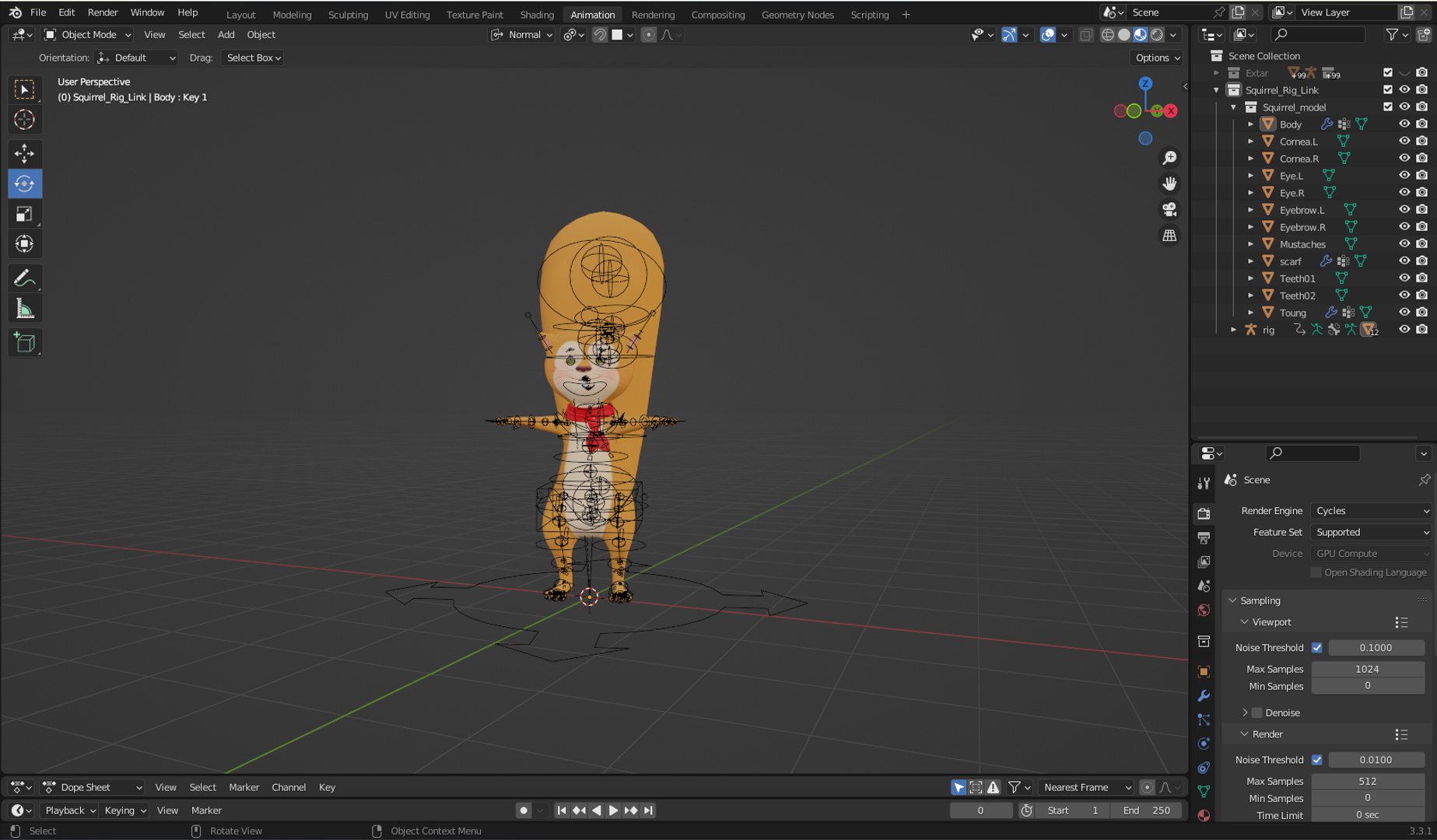Hide the Body object in outliner

coord(1404,124)
